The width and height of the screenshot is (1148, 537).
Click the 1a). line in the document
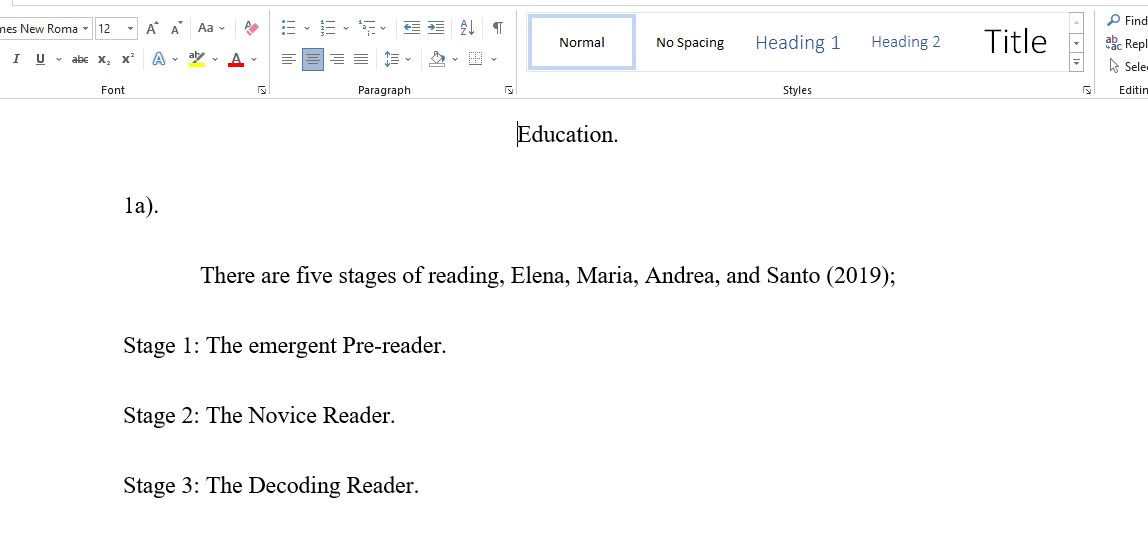coord(141,206)
